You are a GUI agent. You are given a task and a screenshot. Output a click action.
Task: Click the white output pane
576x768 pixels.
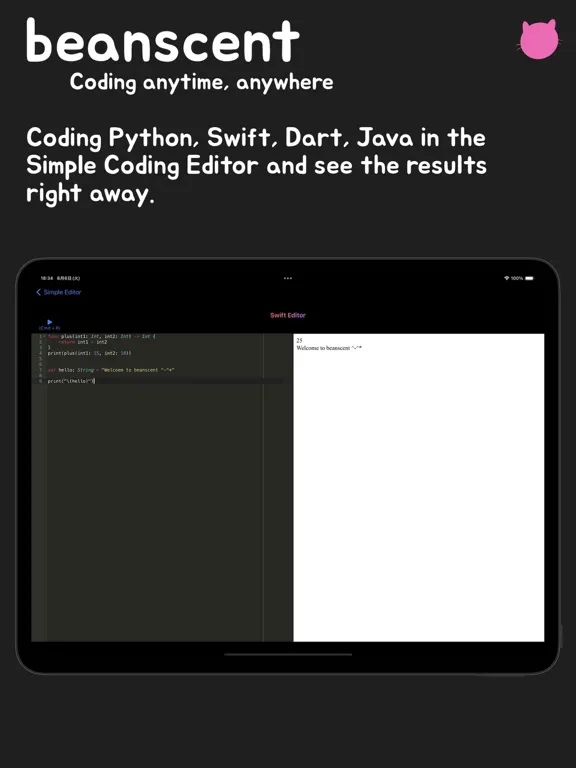point(419,487)
